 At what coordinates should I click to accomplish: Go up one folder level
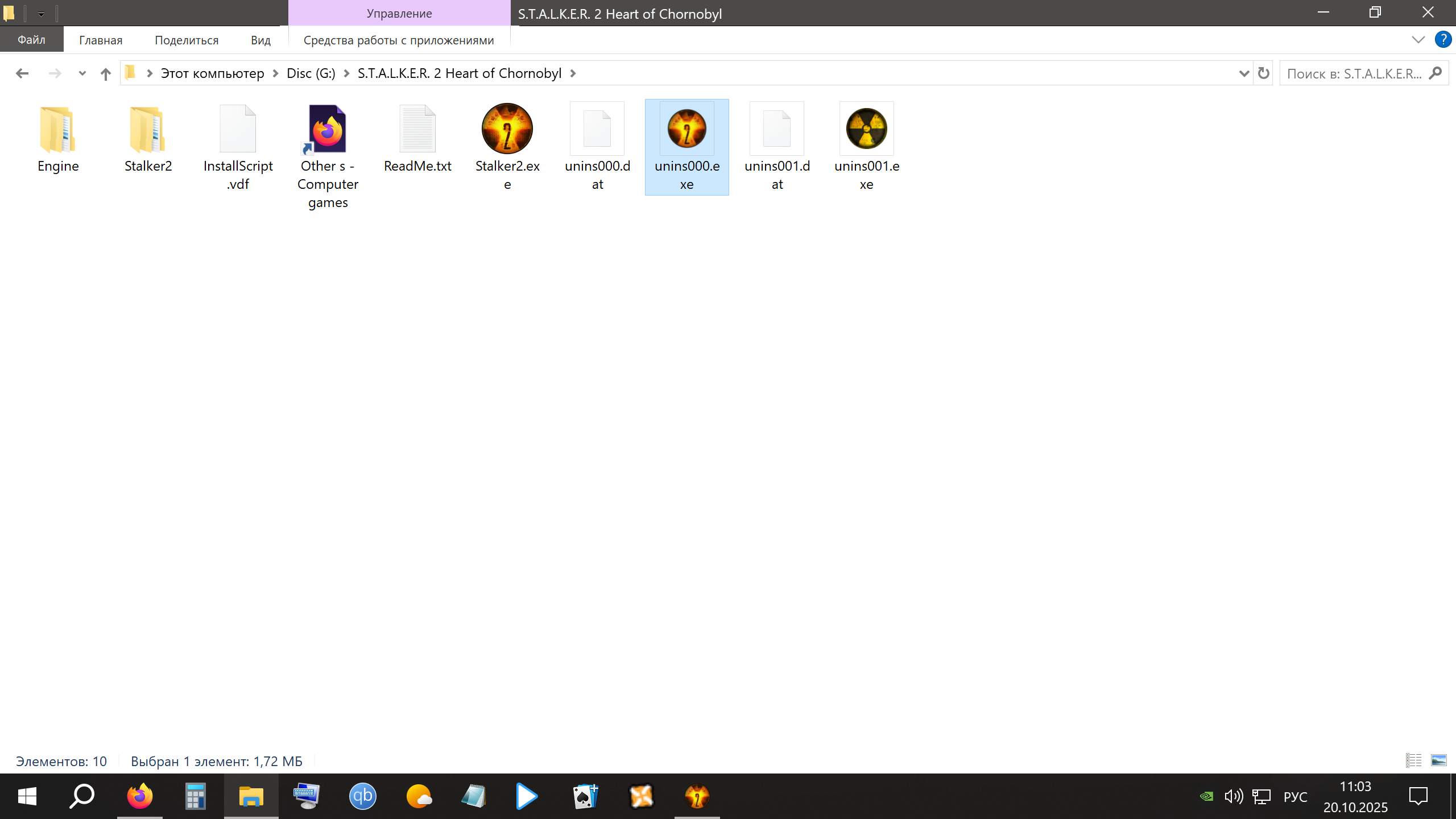(x=105, y=73)
